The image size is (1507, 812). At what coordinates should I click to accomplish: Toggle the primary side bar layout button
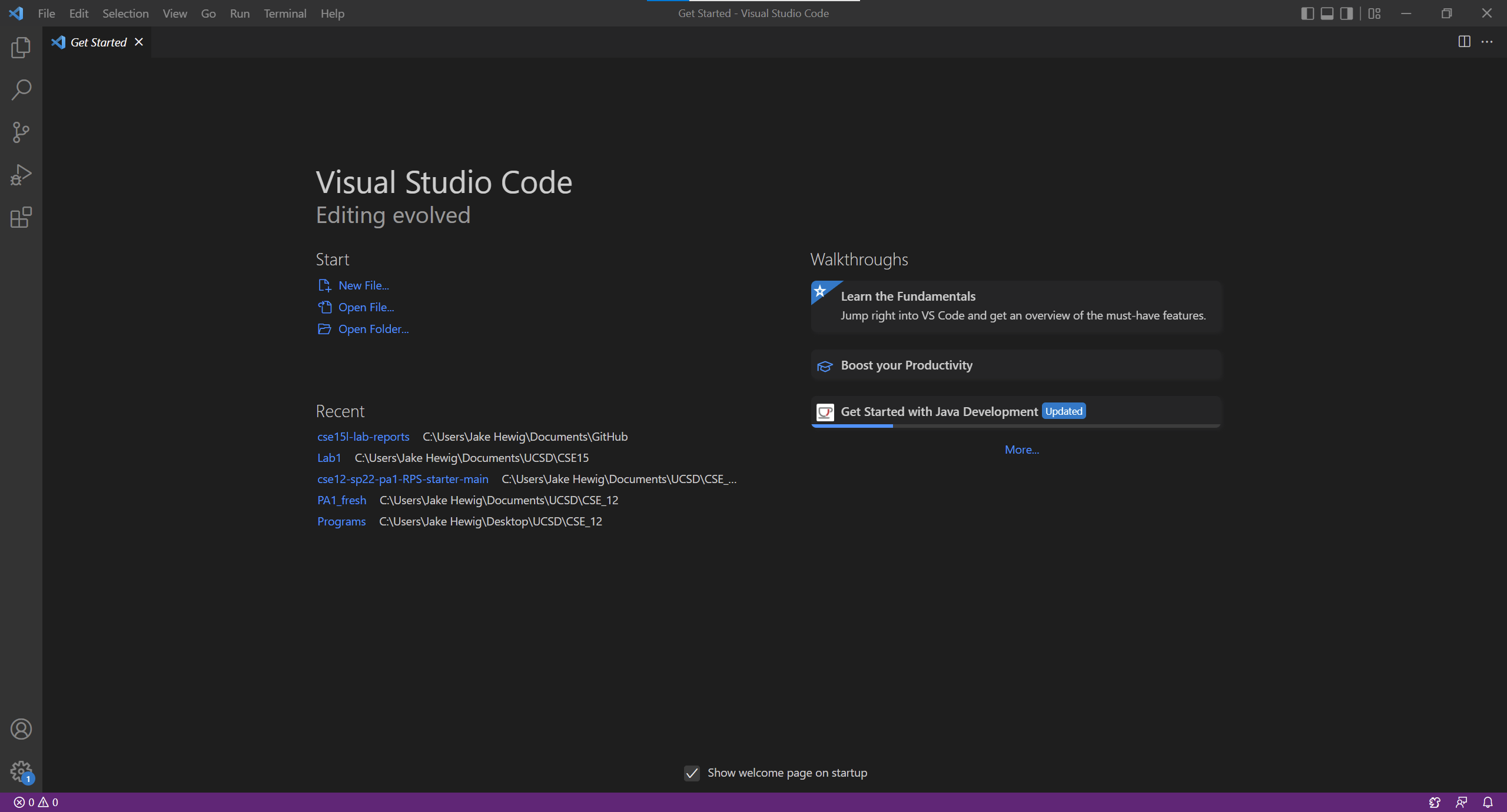tap(1307, 14)
